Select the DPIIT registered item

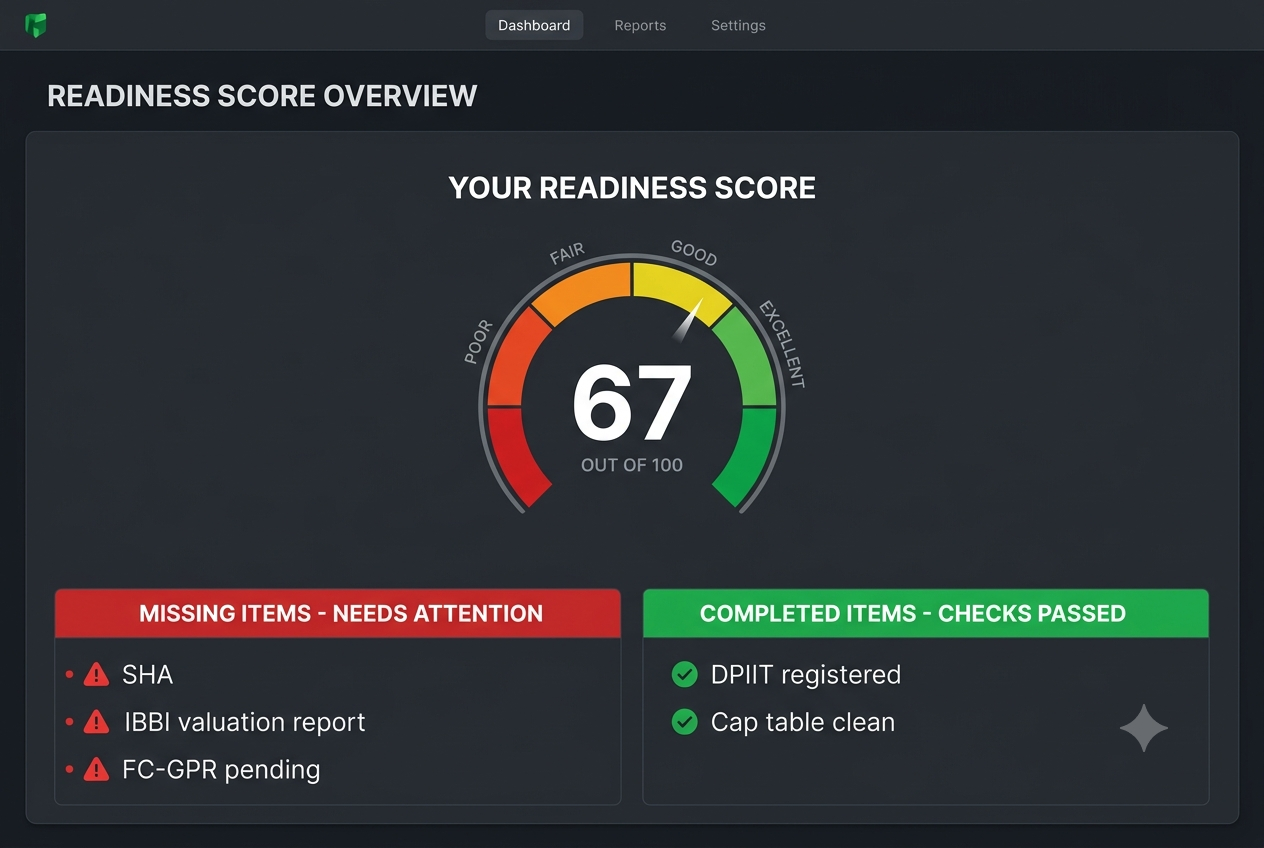[806, 675]
